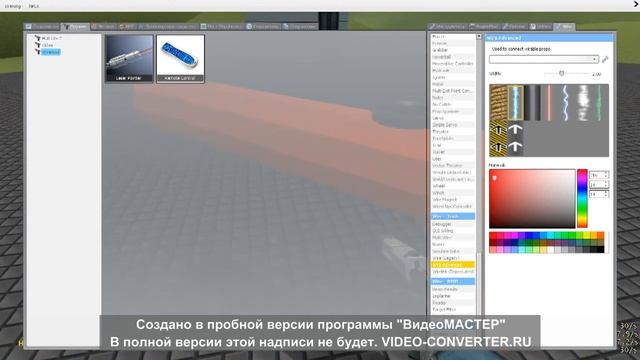Click the rainbow hue strip
The width and height of the screenshot is (640, 360).
pos(582,198)
